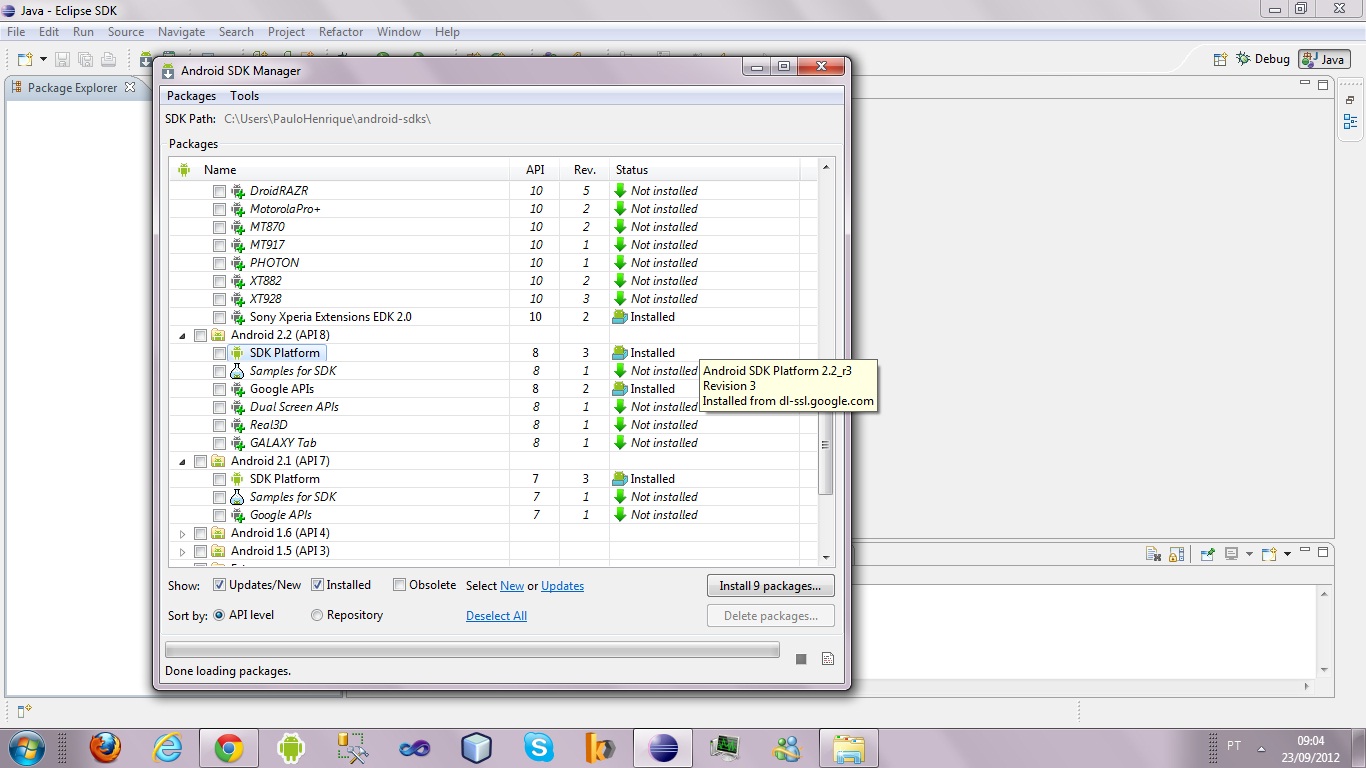Click the Android 2.1 folder icon
Viewport: 1366px width, 768px height.
[218, 461]
